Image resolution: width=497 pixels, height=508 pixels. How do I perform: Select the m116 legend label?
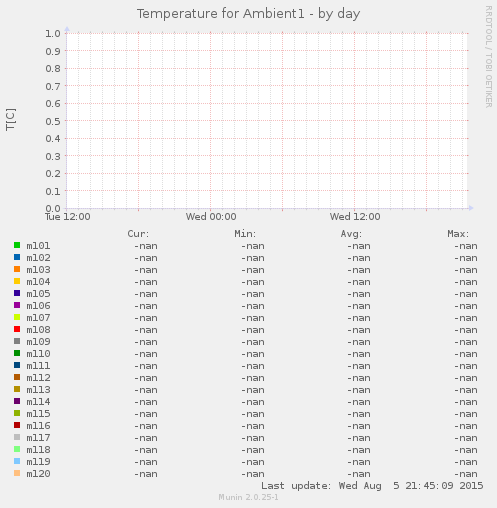[x=38, y=426]
